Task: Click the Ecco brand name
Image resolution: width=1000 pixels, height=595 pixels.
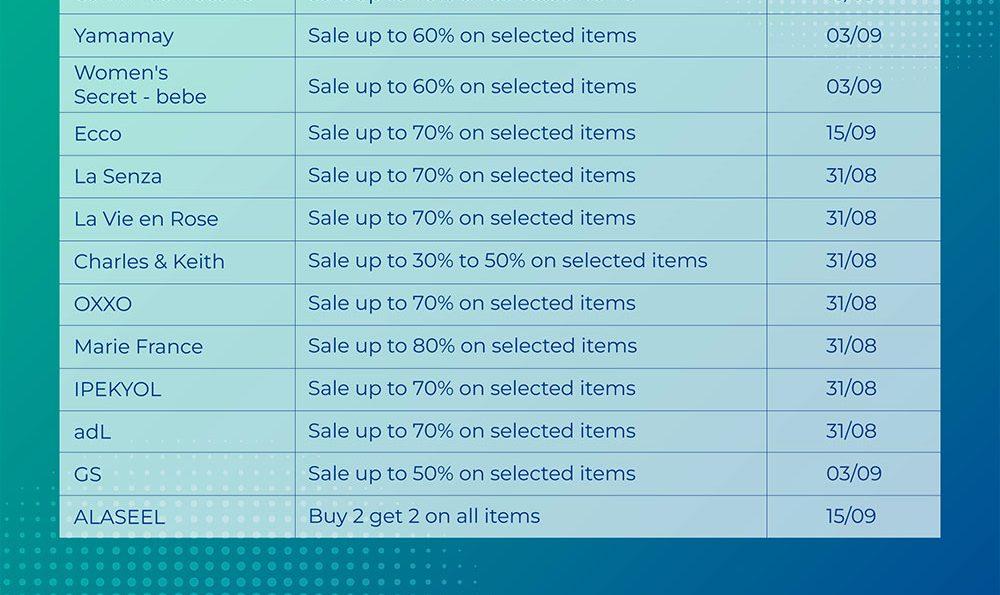Action: click(x=98, y=134)
